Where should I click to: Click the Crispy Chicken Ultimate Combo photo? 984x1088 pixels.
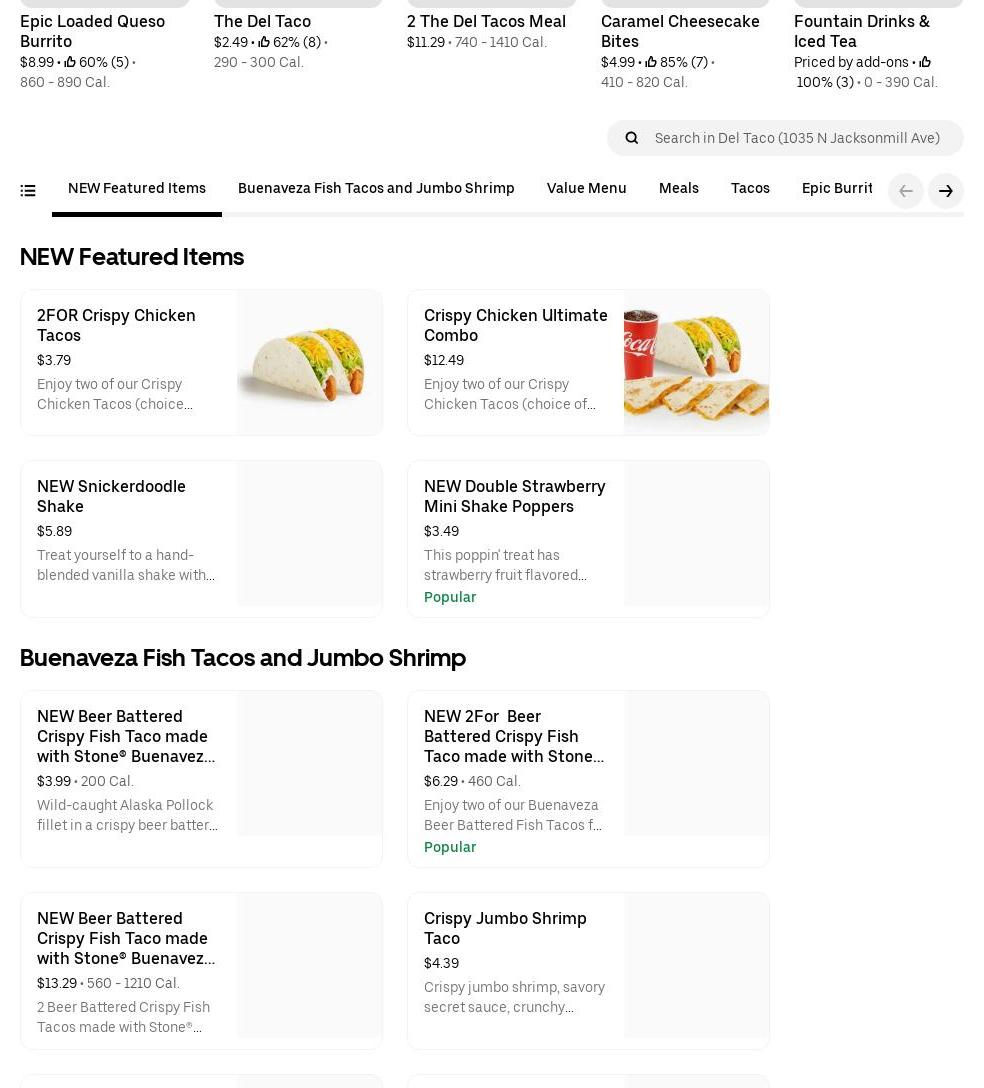pyautogui.click(x=696, y=362)
